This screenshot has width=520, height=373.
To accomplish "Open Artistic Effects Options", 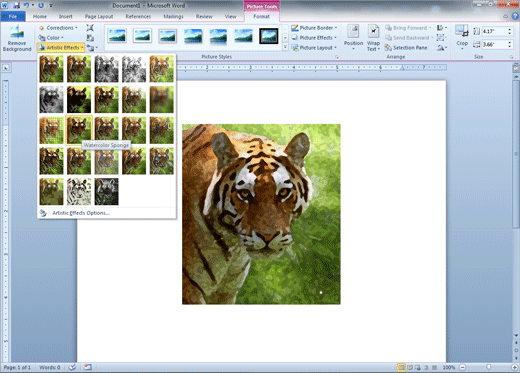I will pos(81,213).
